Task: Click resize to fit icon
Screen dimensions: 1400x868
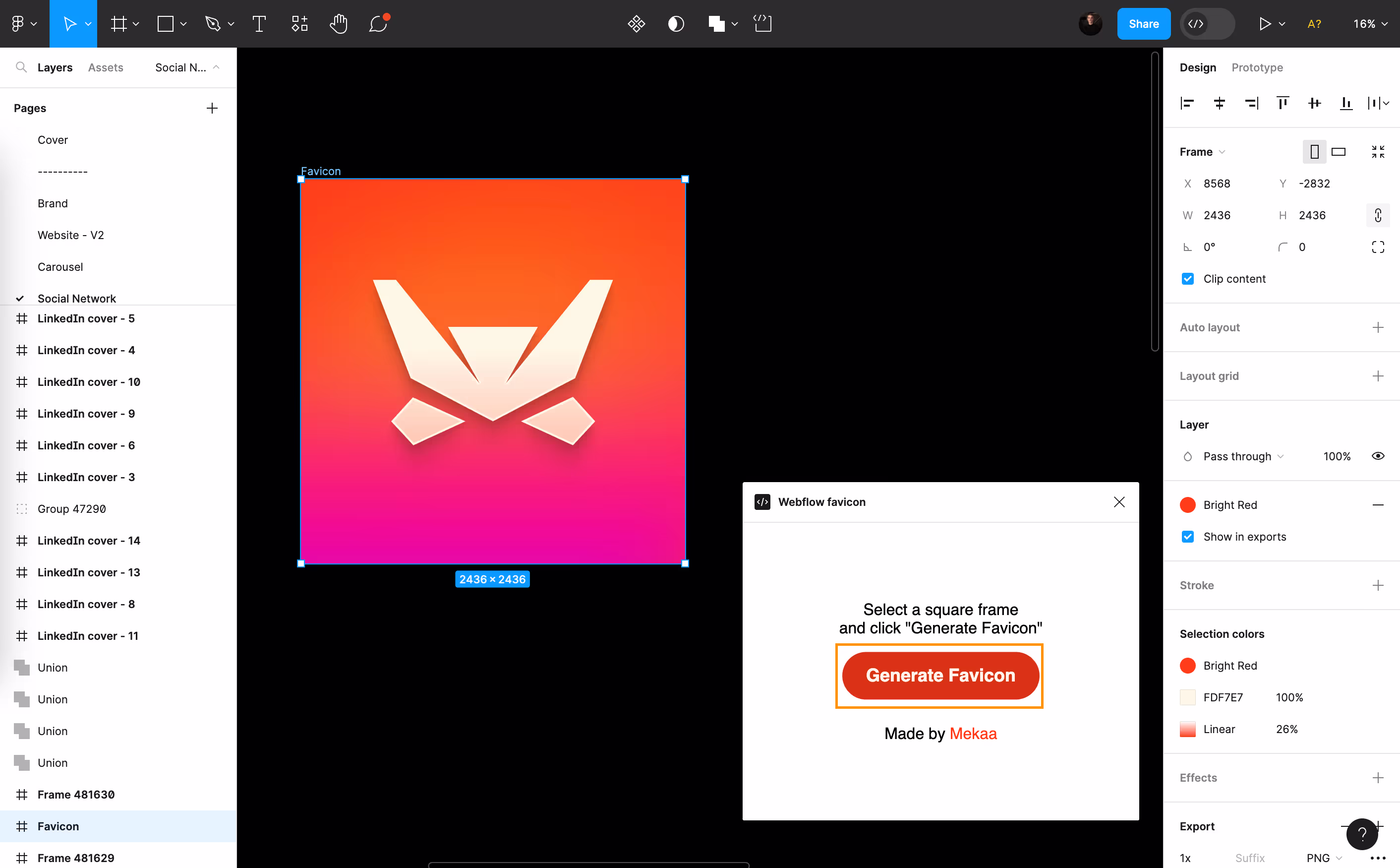Action: coord(1378,152)
